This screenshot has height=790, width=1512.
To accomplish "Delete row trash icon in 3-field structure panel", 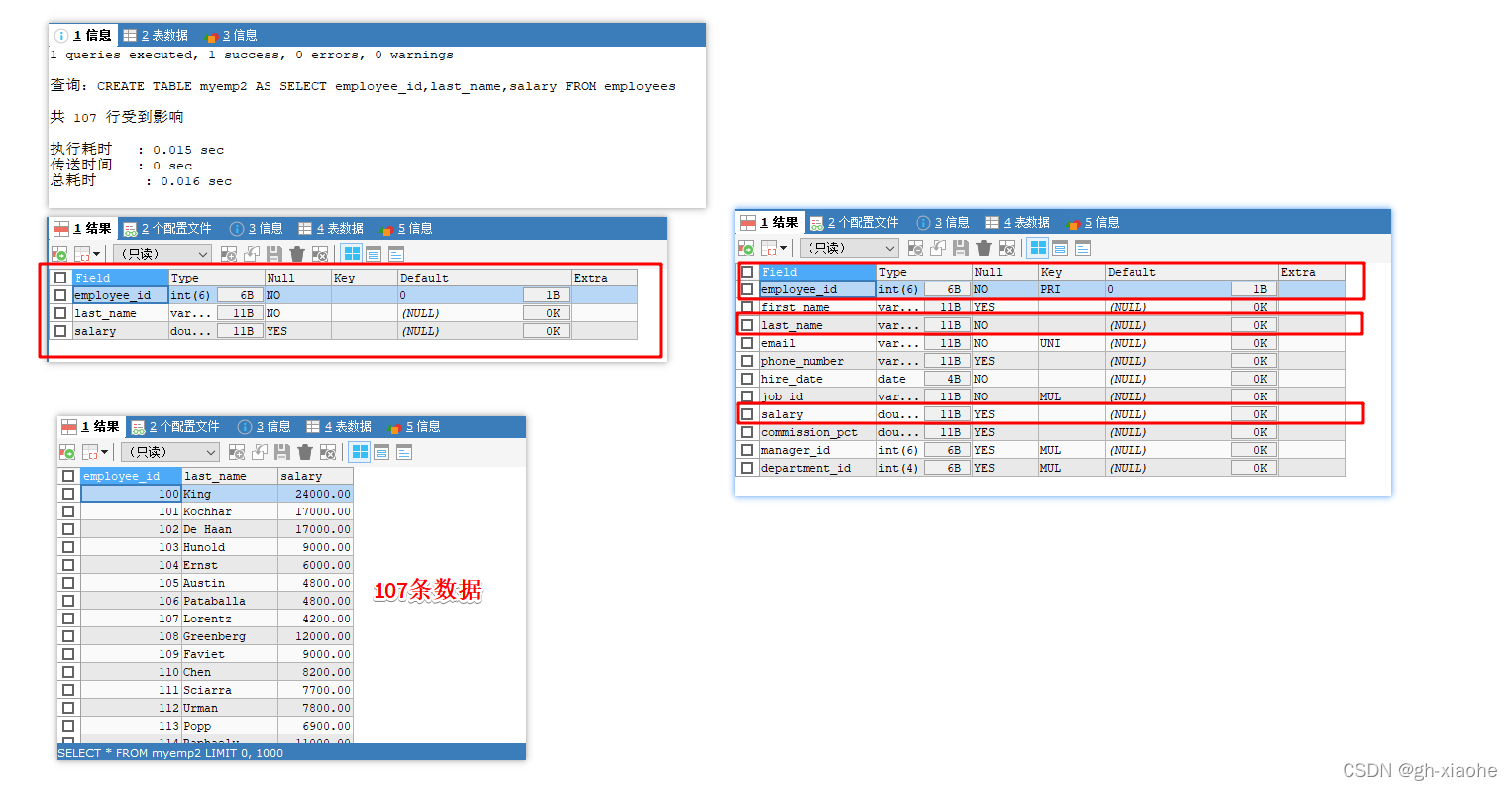I will 297,254.
